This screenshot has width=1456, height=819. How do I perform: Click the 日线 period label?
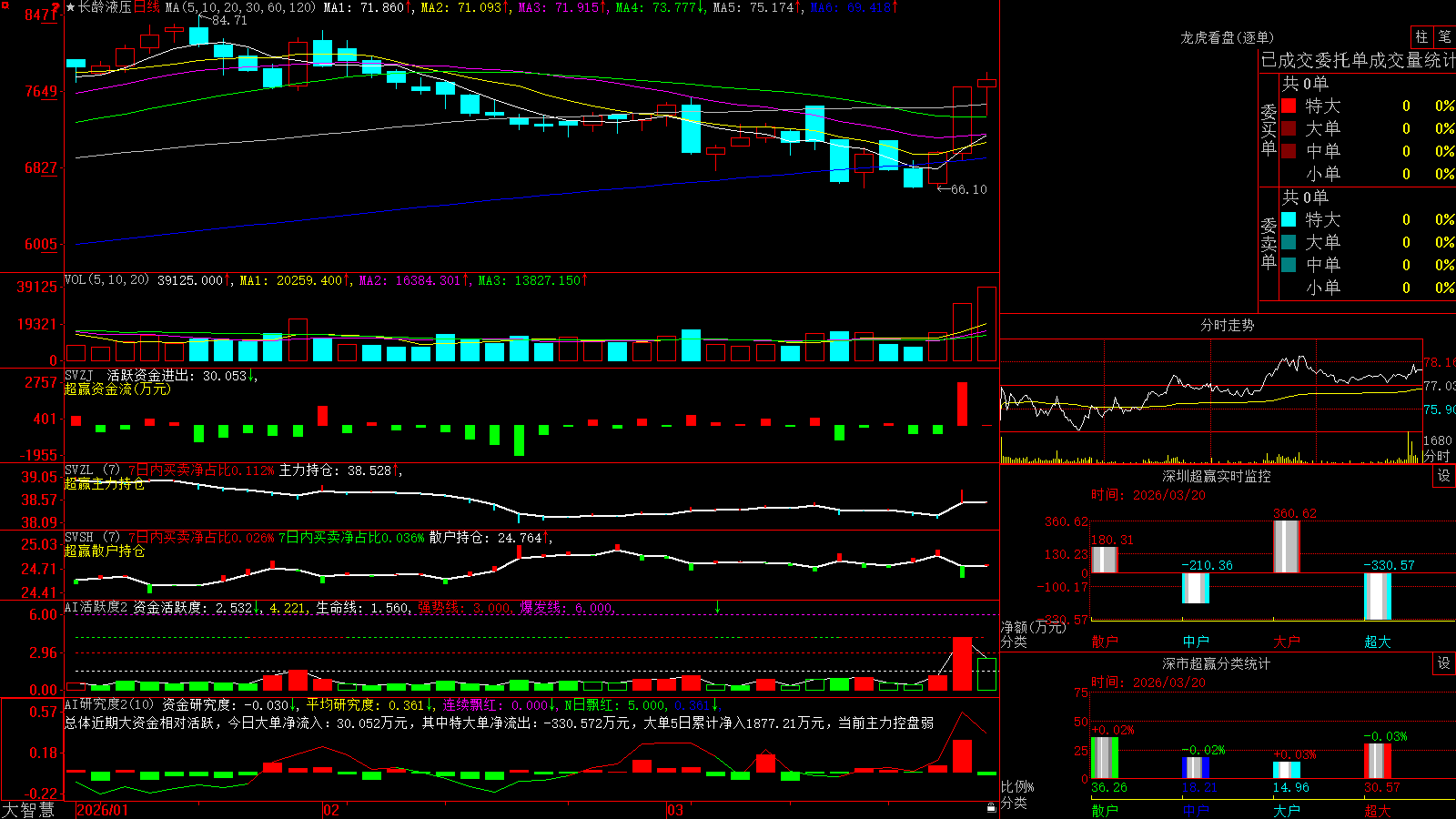tap(147, 7)
